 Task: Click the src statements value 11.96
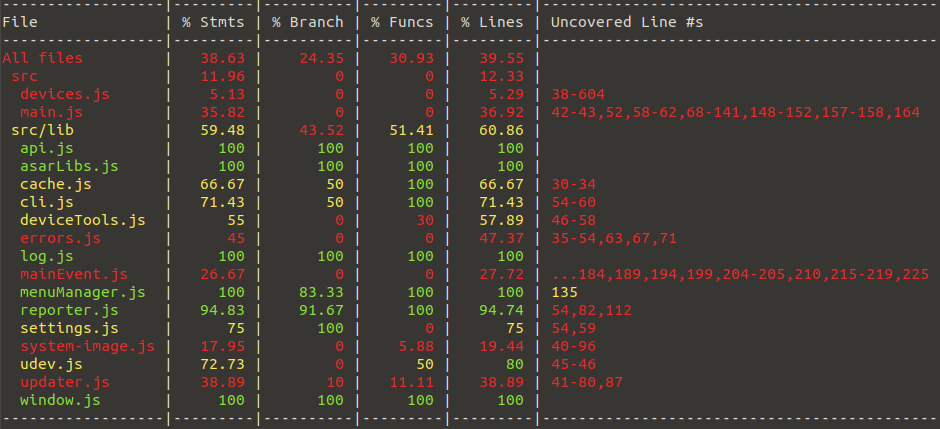[x=222, y=76]
